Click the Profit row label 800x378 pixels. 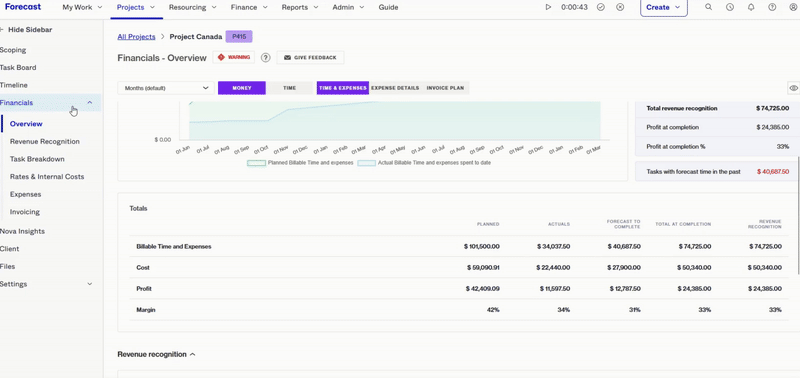[143, 289]
